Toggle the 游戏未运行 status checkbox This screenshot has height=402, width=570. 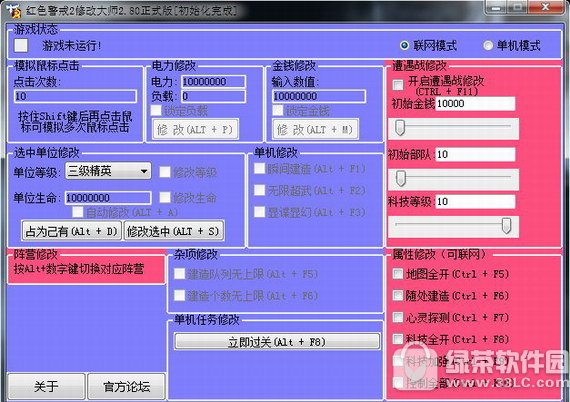click(21, 45)
